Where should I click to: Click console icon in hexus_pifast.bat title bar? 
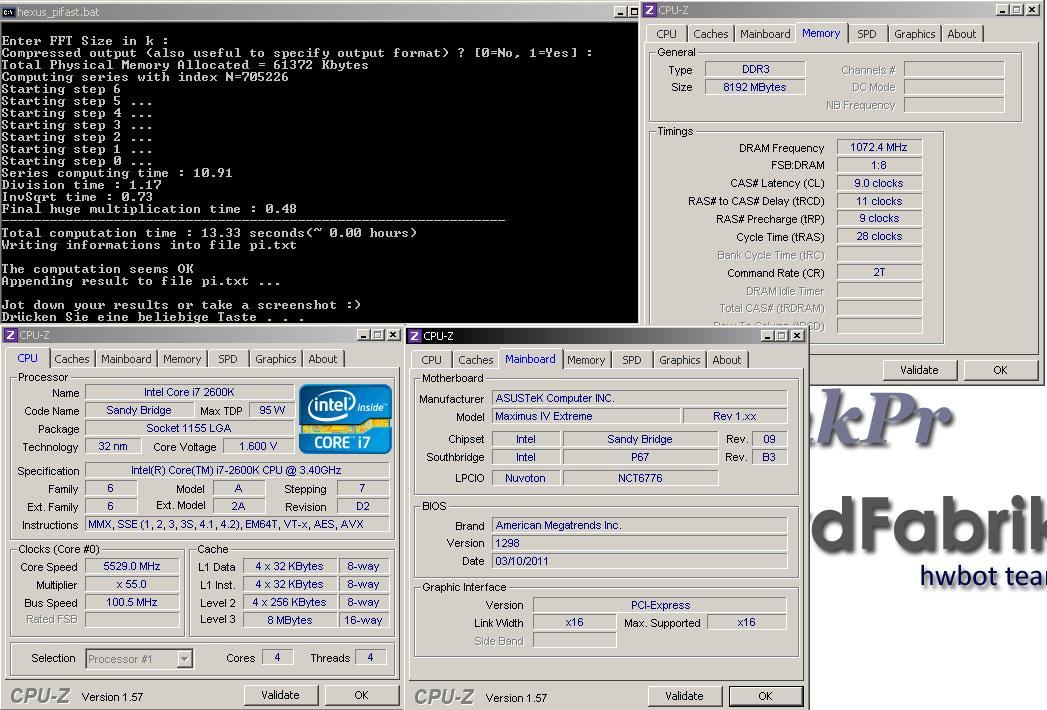coord(9,11)
